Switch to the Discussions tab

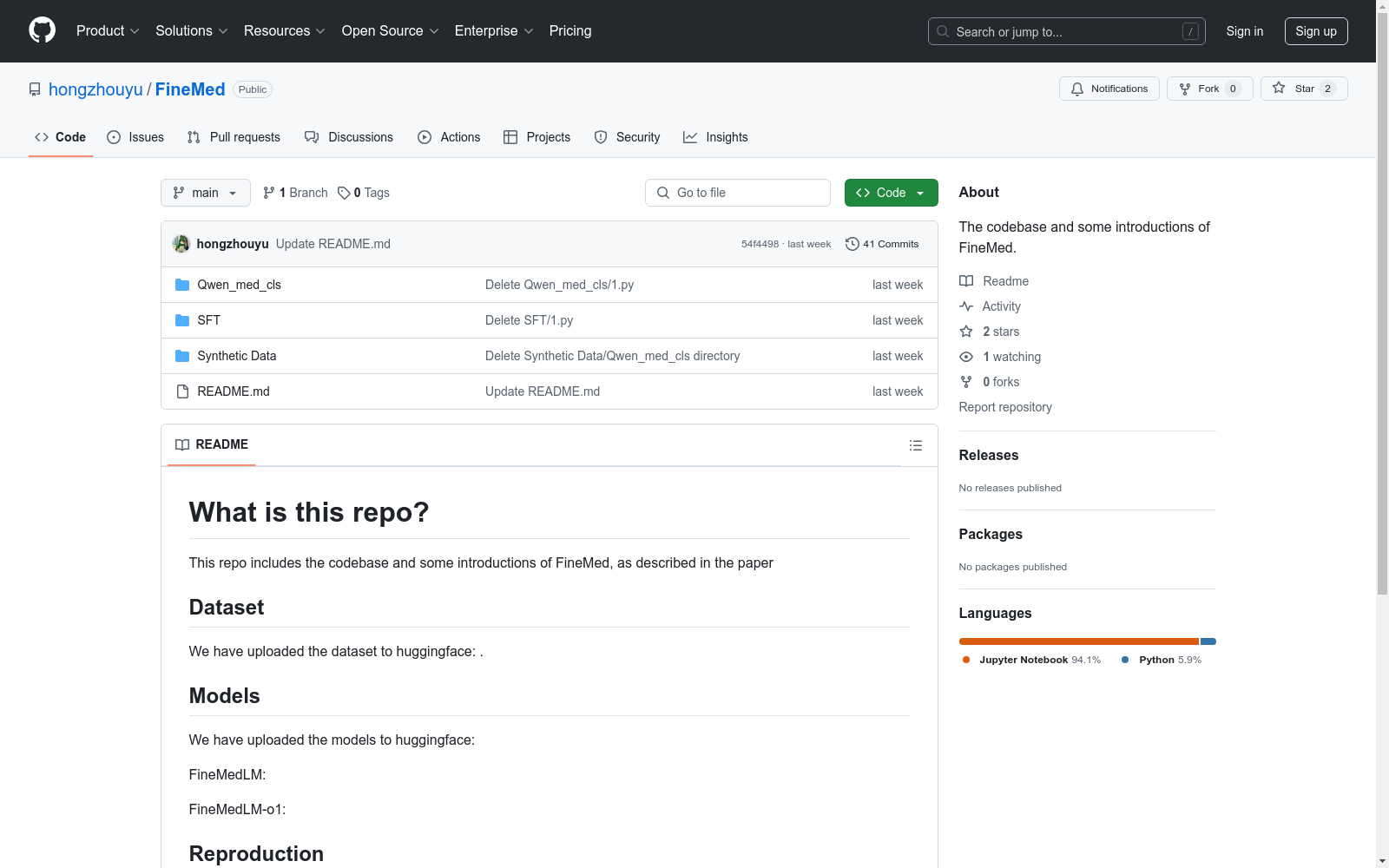click(x=349, y=137)
